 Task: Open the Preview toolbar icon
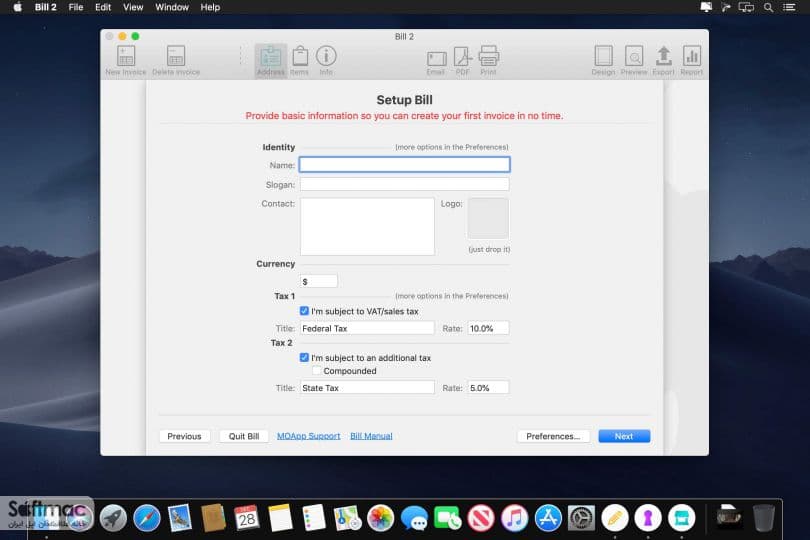click(x=634, y=60)
